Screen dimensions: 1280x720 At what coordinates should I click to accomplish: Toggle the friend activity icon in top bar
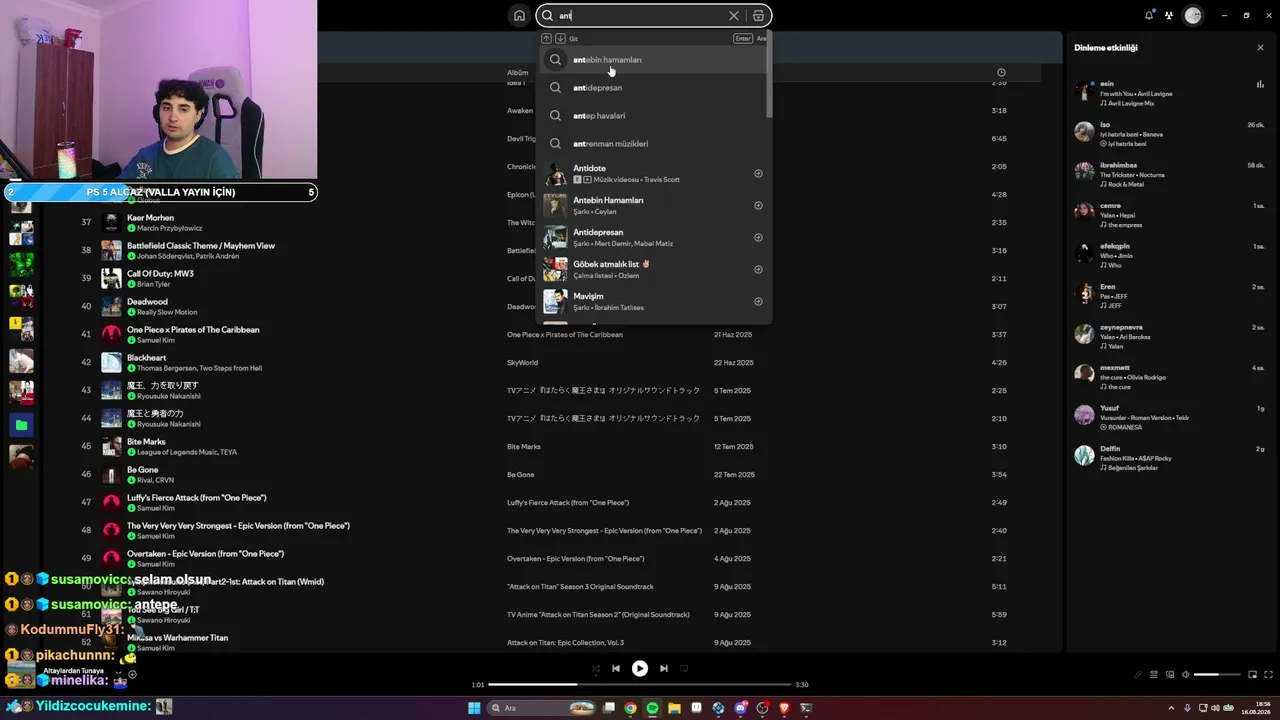[1169, 16]
